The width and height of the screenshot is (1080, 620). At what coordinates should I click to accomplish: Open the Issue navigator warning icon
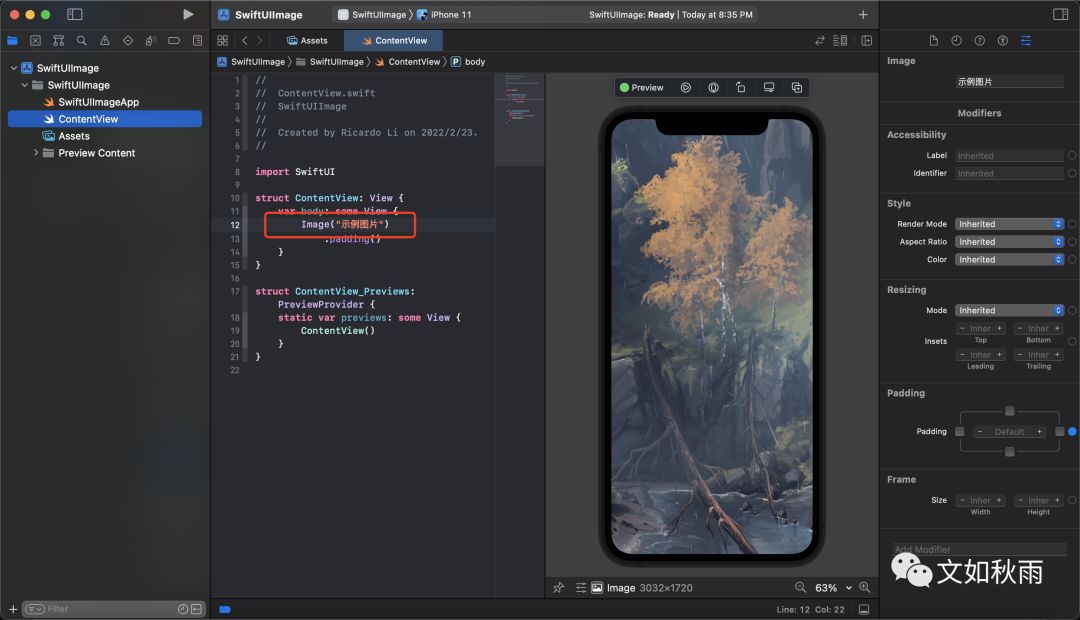105,41
